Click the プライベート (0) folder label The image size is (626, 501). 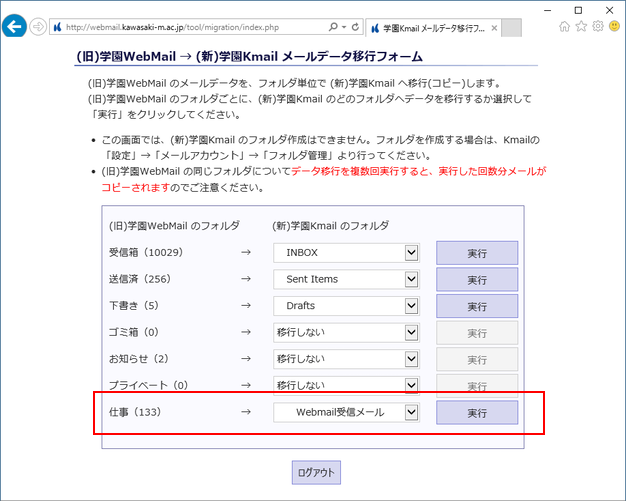[149, 385]
